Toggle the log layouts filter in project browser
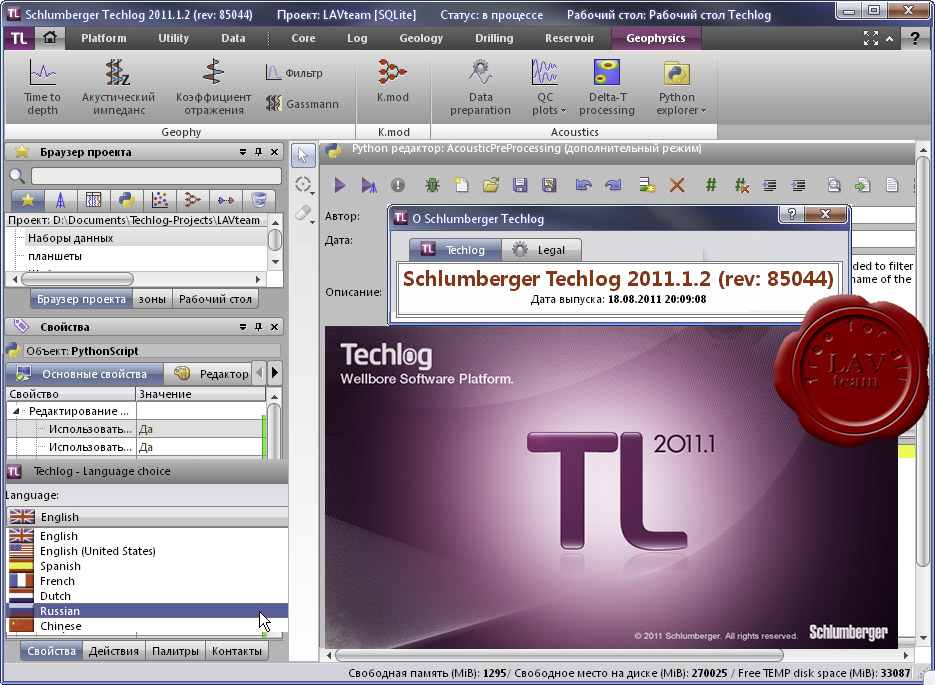Image resolution: width=935 pixels, height=685 pixels. (x=94, y=200)
